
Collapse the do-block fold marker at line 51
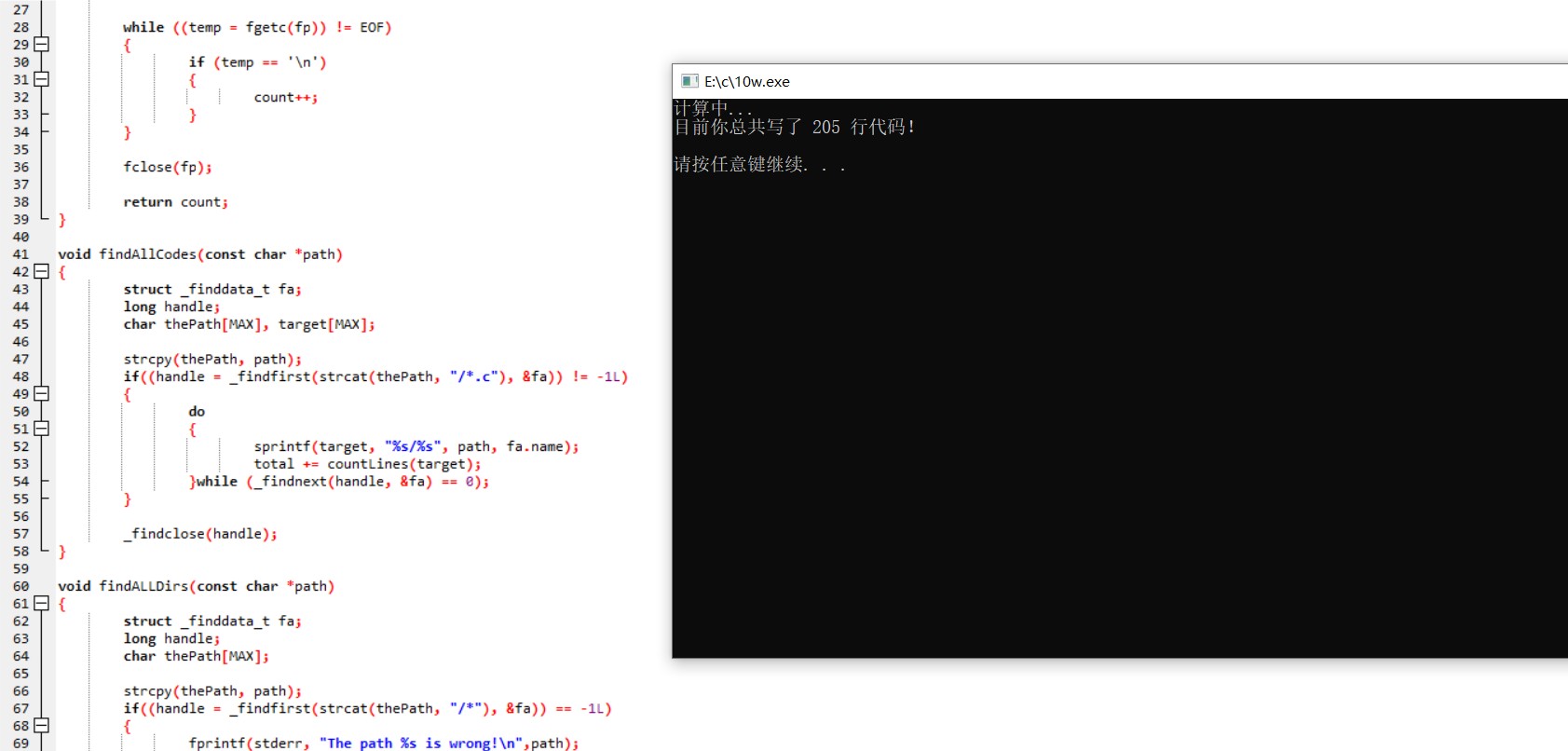(x=41, y=429)
